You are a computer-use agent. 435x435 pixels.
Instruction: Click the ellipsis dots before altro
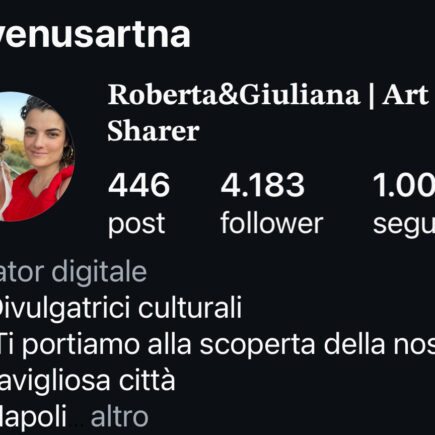(79, 425)
